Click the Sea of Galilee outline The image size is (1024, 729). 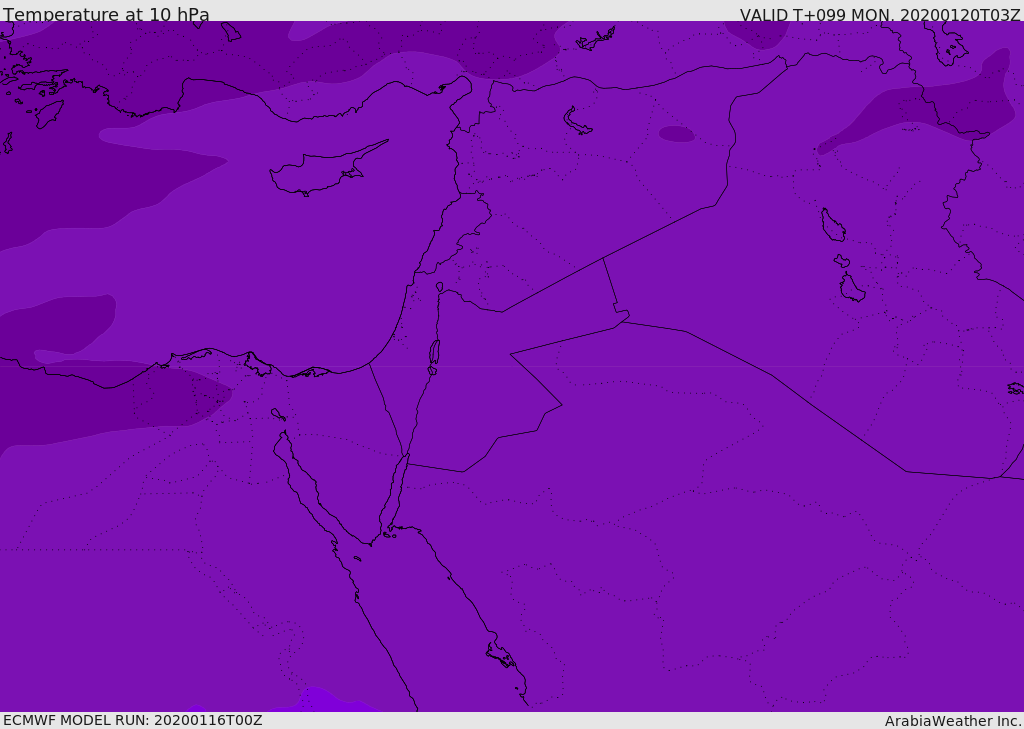pos(439,287)
